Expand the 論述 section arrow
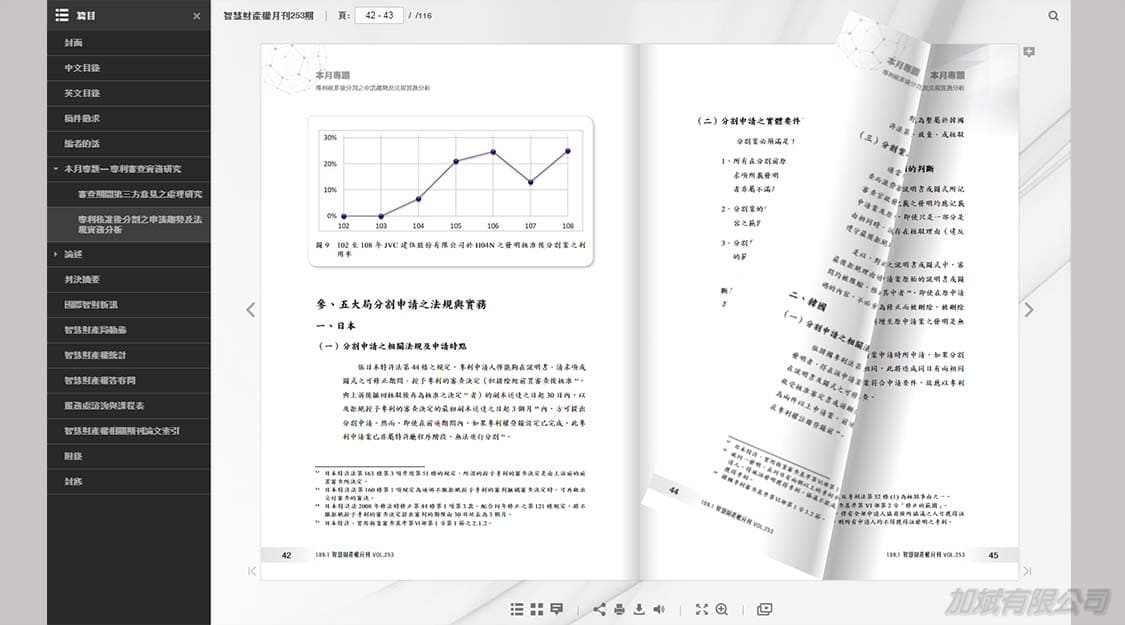The image size is (1125, 625). [x=56, y=254]
